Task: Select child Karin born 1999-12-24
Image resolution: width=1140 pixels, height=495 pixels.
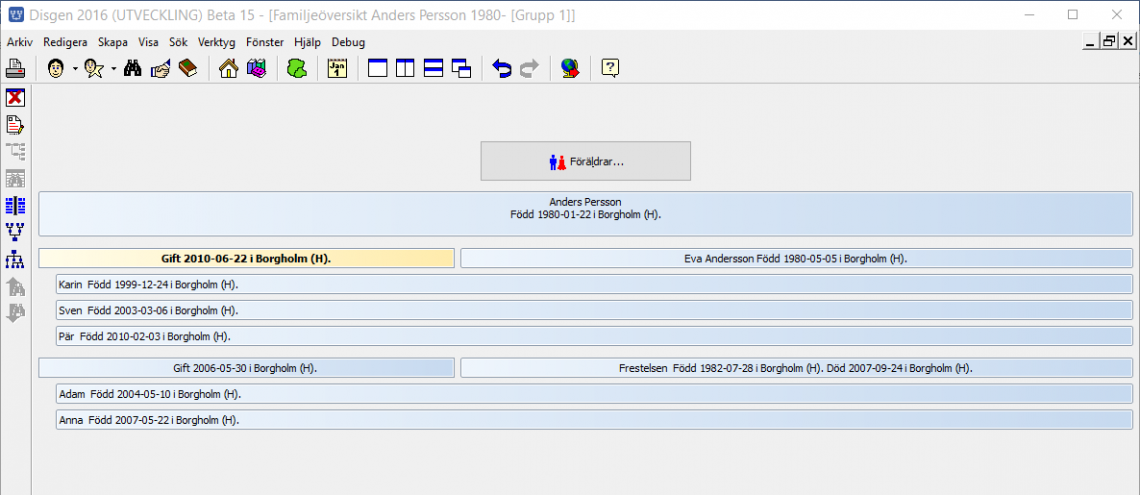Action: click(594, 284)
